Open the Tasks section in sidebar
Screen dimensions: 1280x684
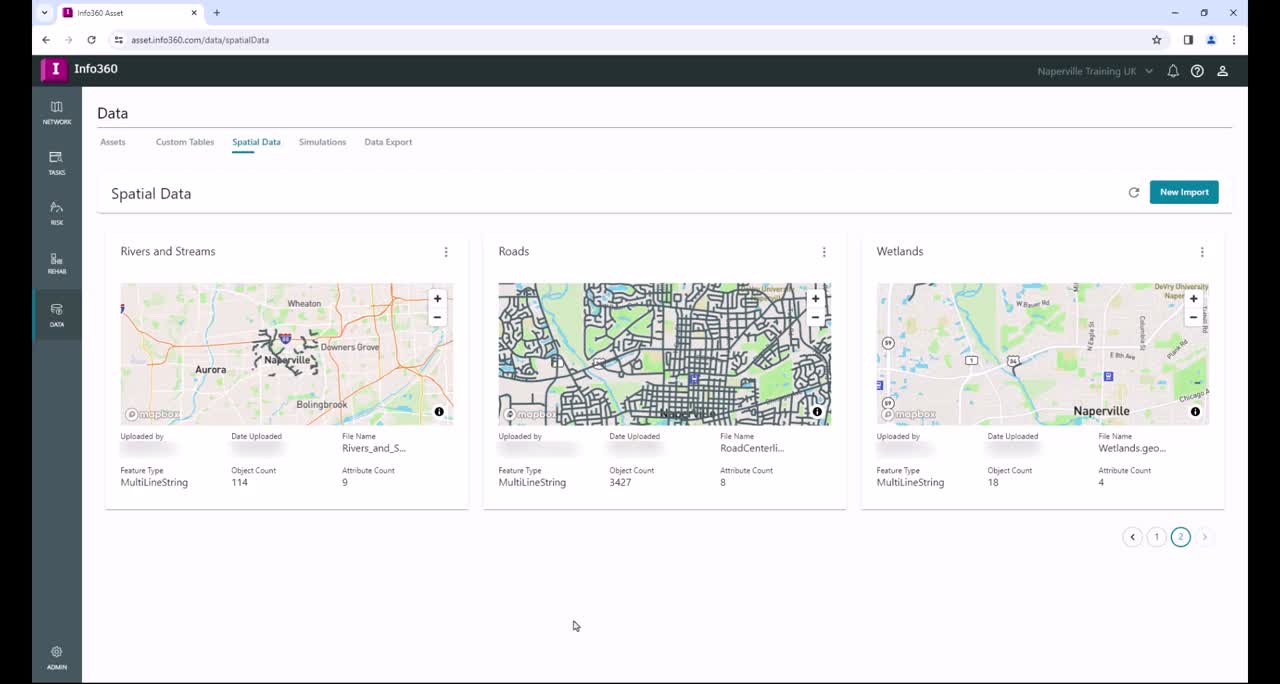57,163
